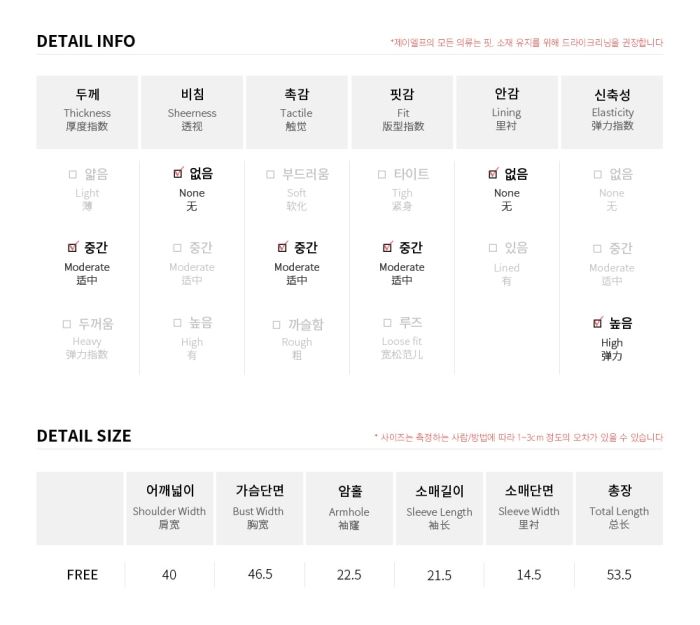Toggle the High elasticity checkbox
The height and width of the screenshot is (625, 700).
pos(598,322)
